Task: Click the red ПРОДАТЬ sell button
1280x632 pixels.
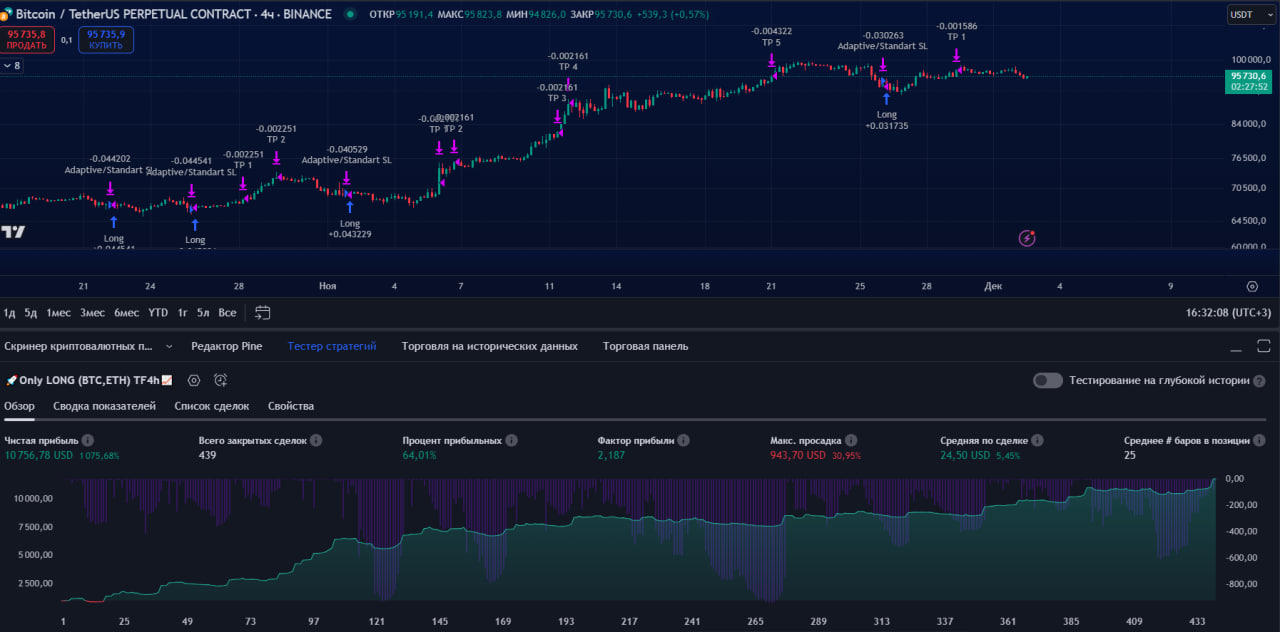Action: [x=28, y=39]
